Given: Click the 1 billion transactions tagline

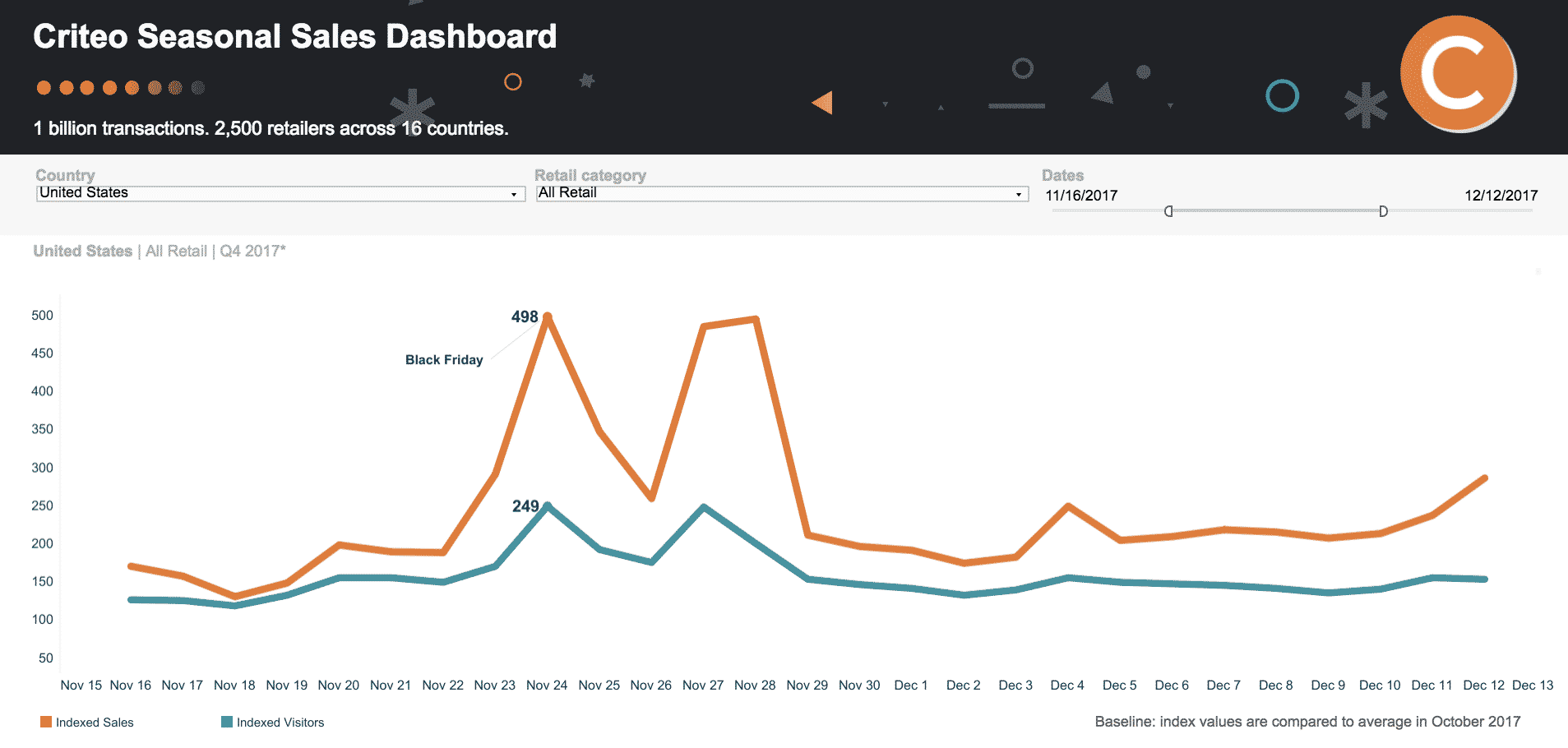Looking at the screenshot, I should pos(271,128).
